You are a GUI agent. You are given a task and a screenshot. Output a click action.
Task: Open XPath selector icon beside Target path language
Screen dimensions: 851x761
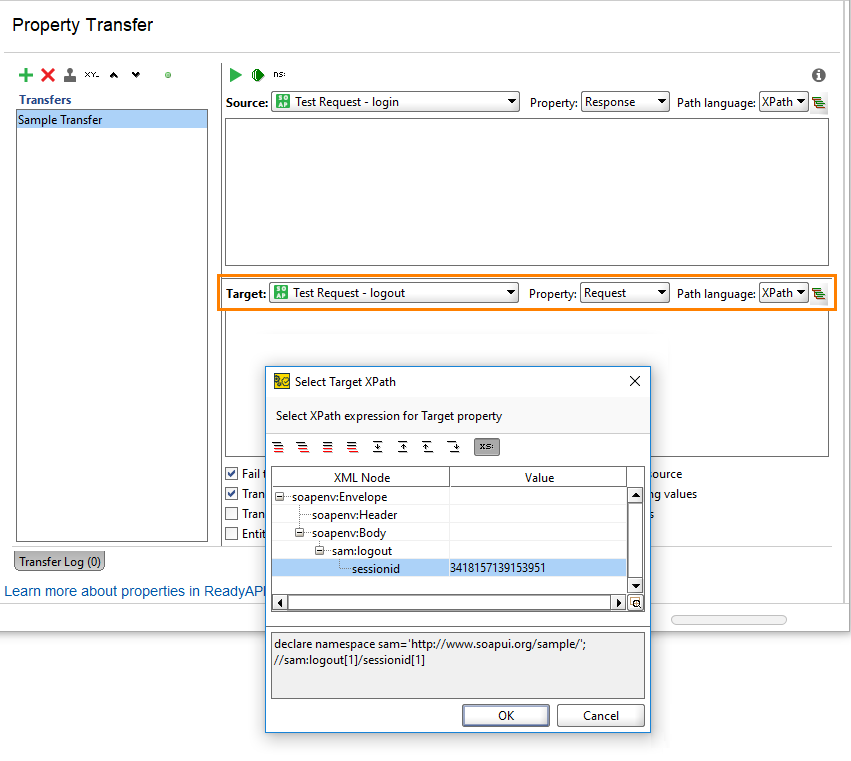pos(819,294)
